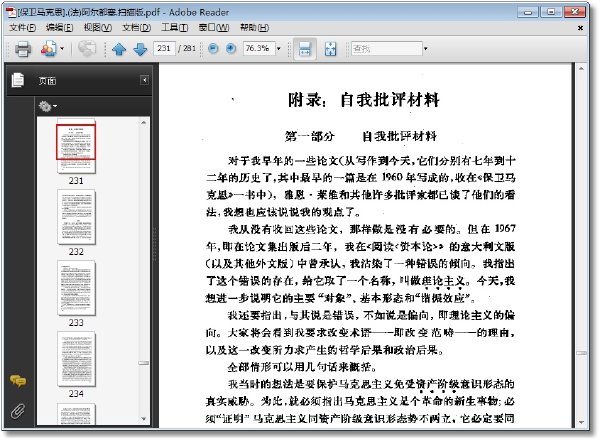Open the Pages panel gear options menu
This screenshot has height=441, width=600.
tap(48, 106)
